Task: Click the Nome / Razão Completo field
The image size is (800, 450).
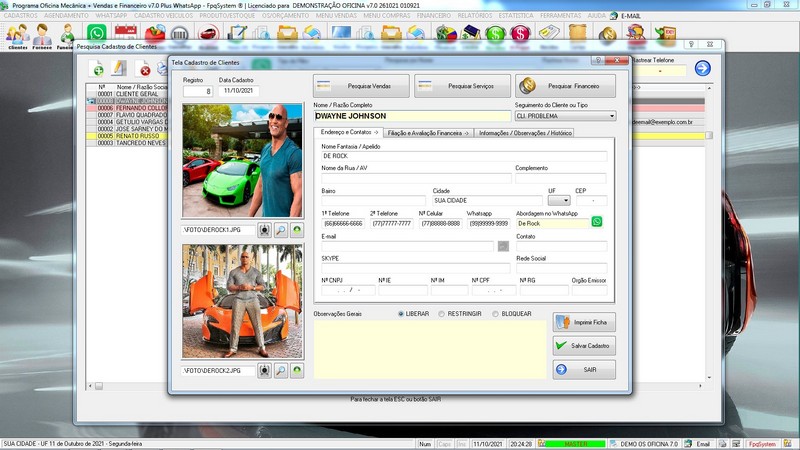Action: (x=412, y=116)
